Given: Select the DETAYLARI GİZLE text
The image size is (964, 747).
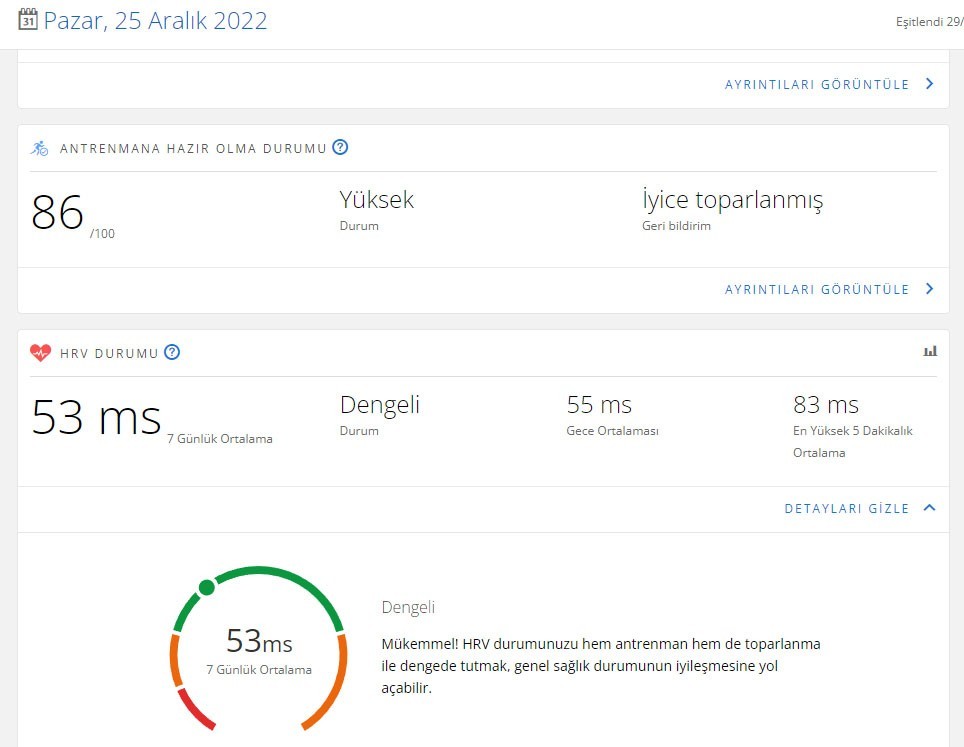Looking at the screenshot, I should pos(846,509).
